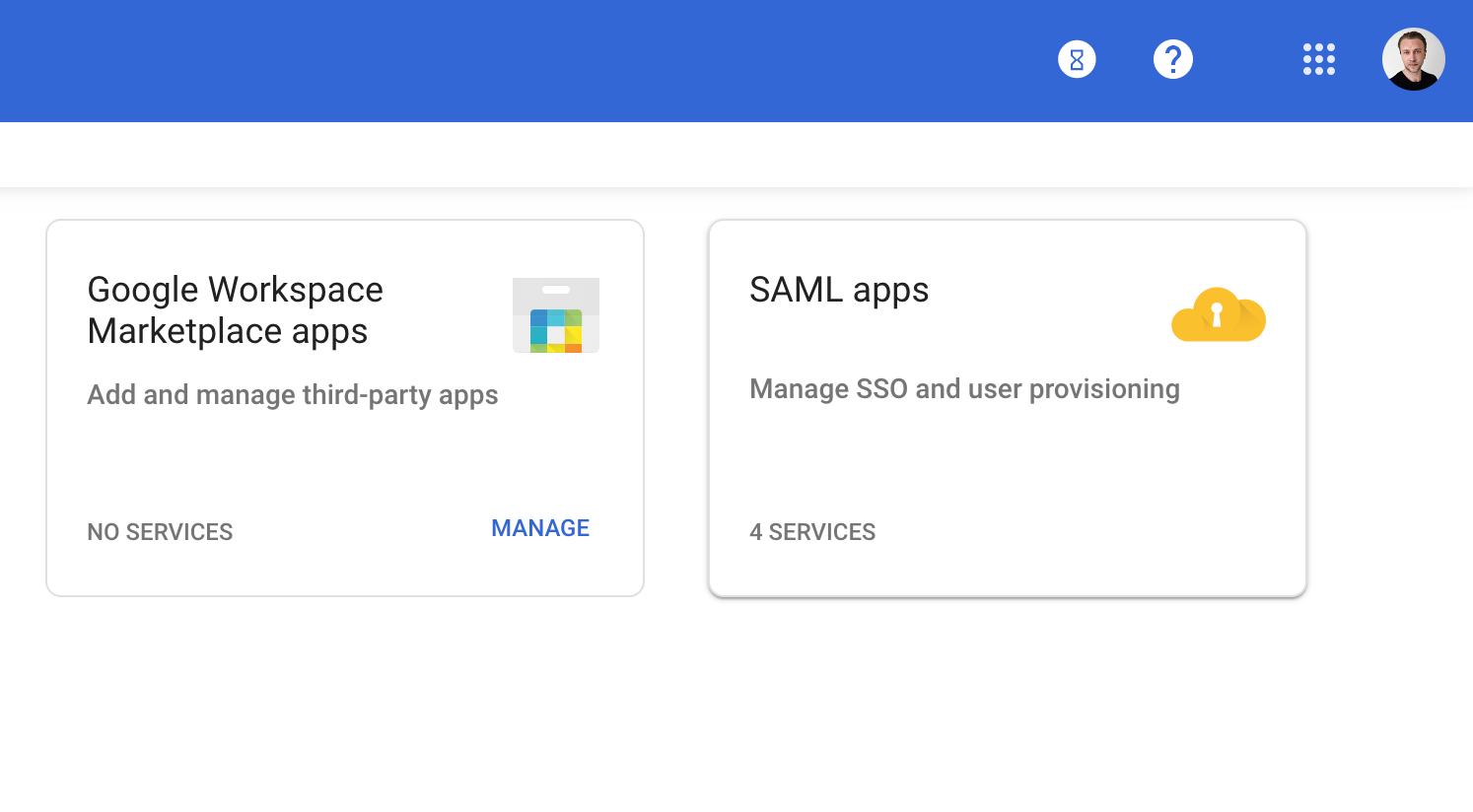Open the Google apps grid launcher
Screen dimensions: 1473x812
(x=1318, y=60)
